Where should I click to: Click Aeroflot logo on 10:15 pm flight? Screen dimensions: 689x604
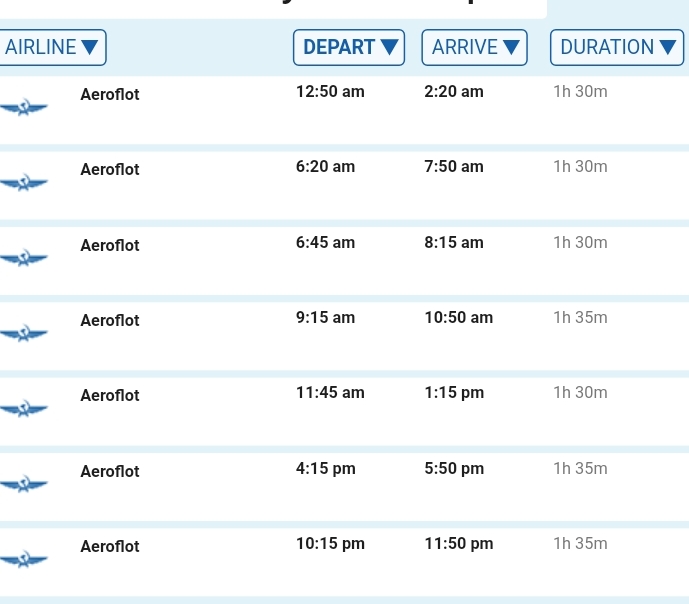[24, 560]
